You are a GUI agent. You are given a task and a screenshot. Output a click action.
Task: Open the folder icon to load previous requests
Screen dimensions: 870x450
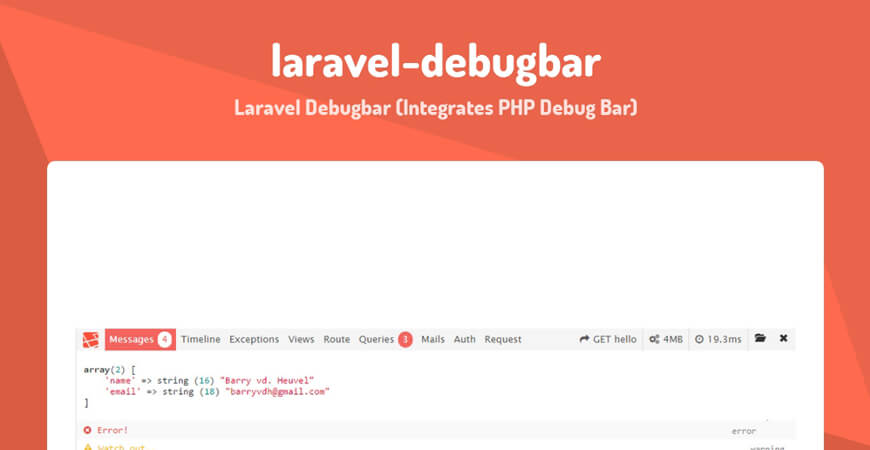click(x=760, y=338)
